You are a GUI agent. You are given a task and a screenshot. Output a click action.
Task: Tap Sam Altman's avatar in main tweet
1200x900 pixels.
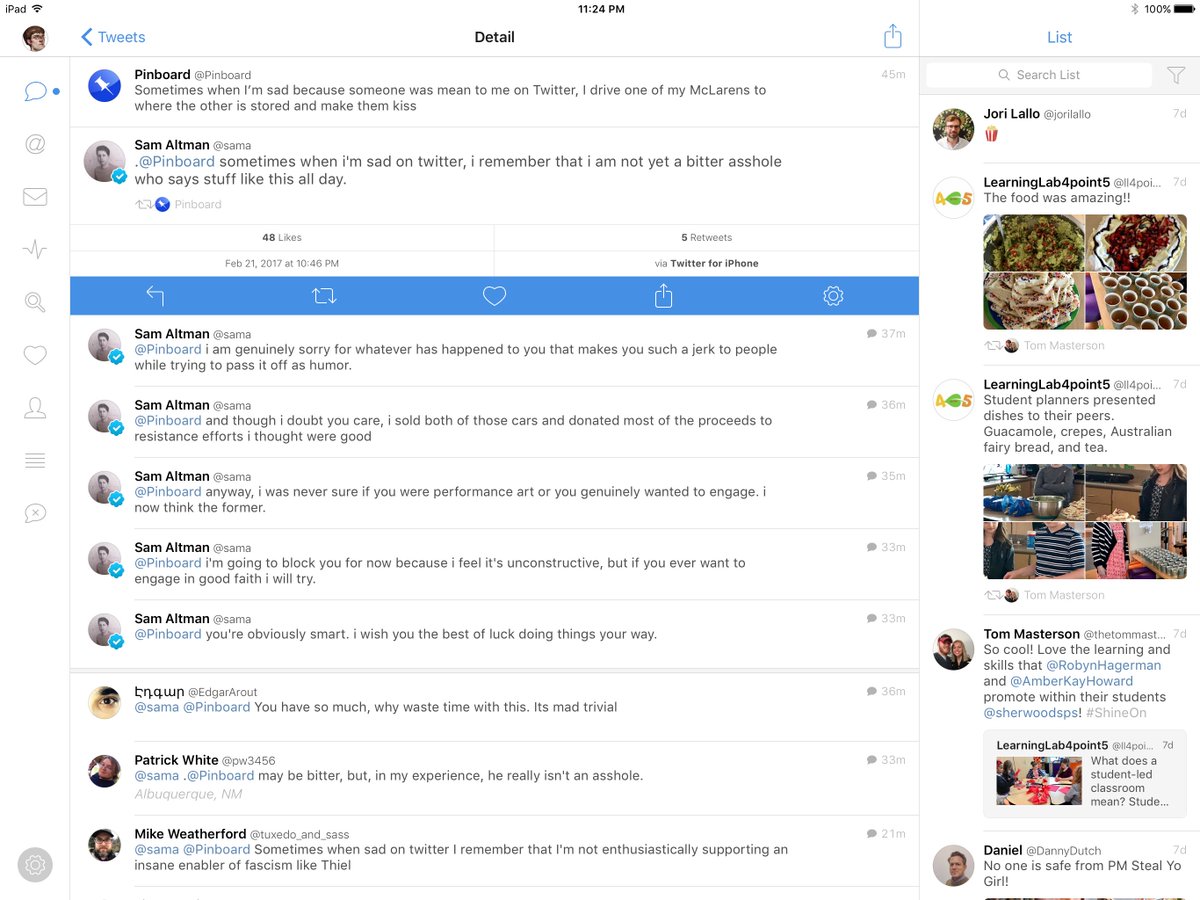click(104, 161)
